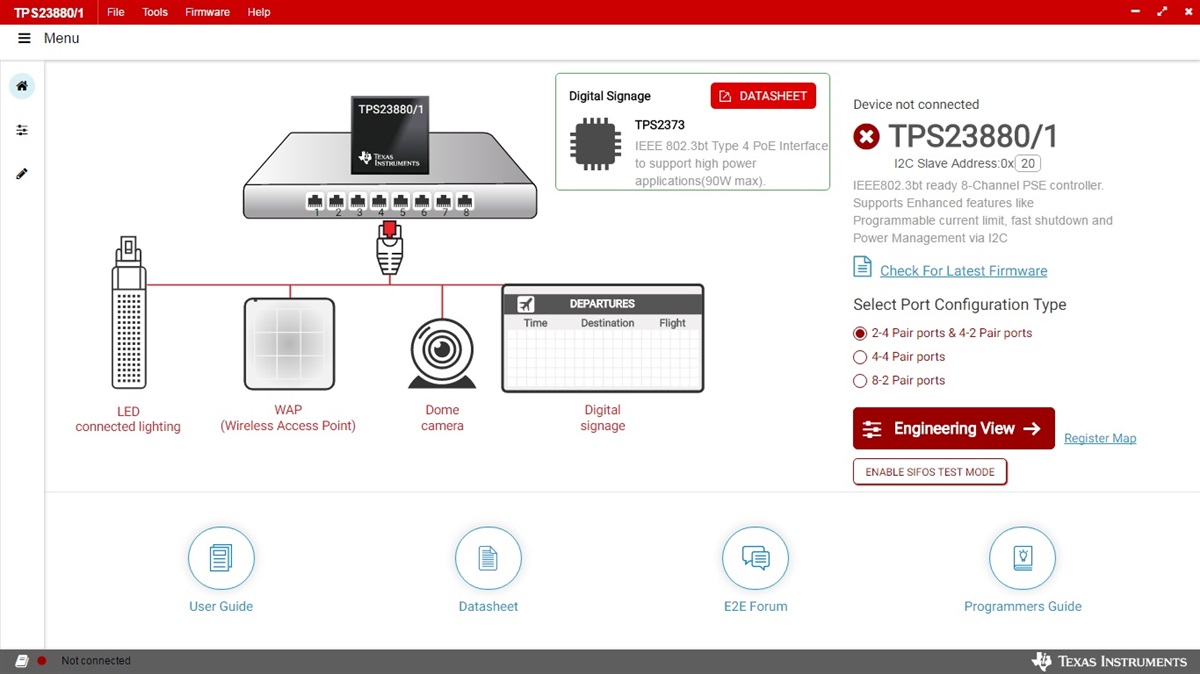The width and height of the screenshot is (1200, 674).
Task: Open the Register Map link
Action: point(1100,438)
